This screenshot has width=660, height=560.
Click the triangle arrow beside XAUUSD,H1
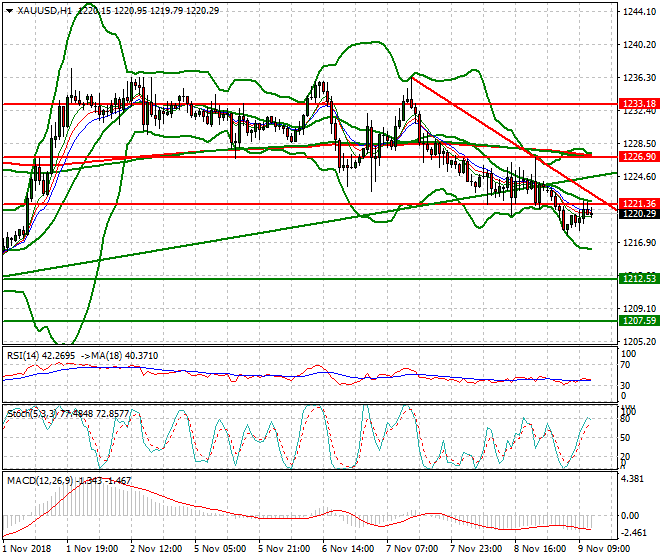pos(9,10)
